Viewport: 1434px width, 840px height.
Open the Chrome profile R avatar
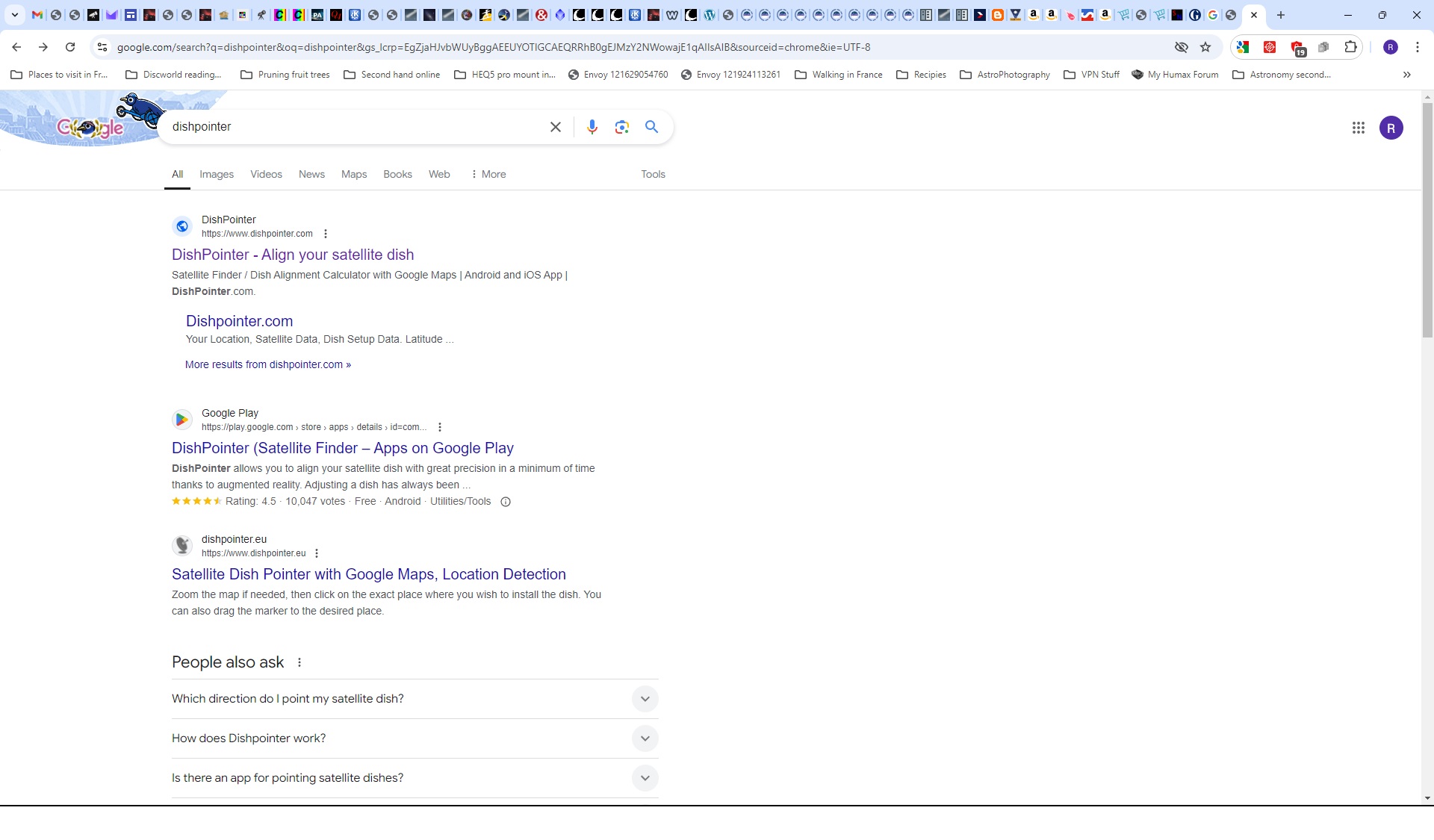1391,47
